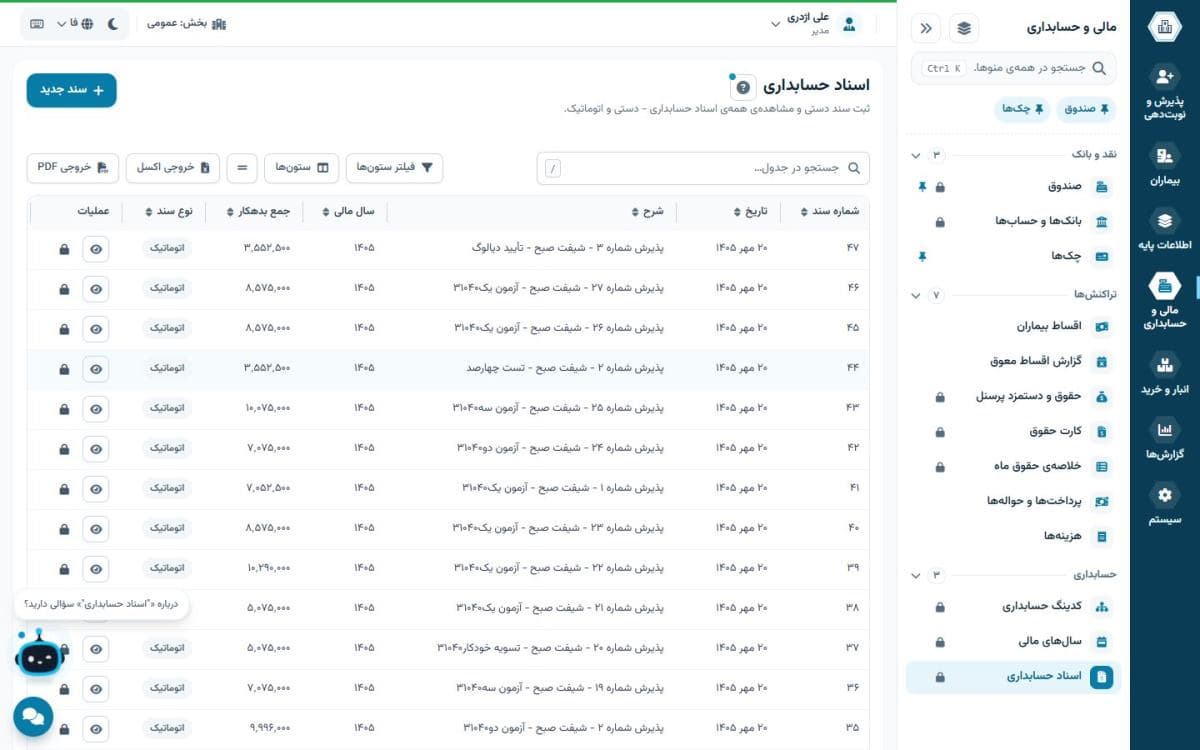This screenshot has height=750, width=1200.
Task: Toggle dark mode with the moon icon
Action: (112, 23)
